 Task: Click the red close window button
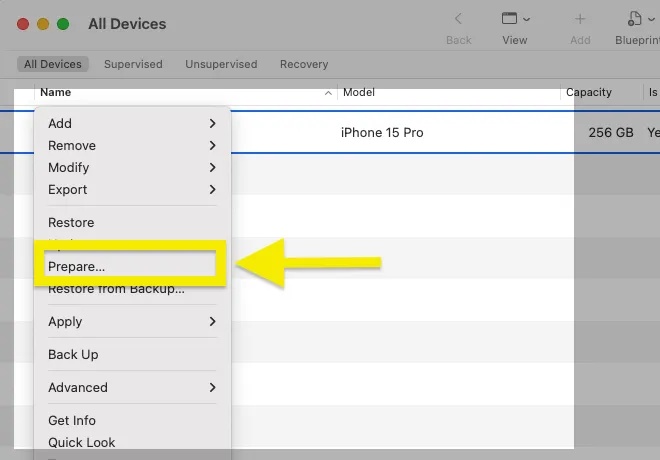[23, 24]
